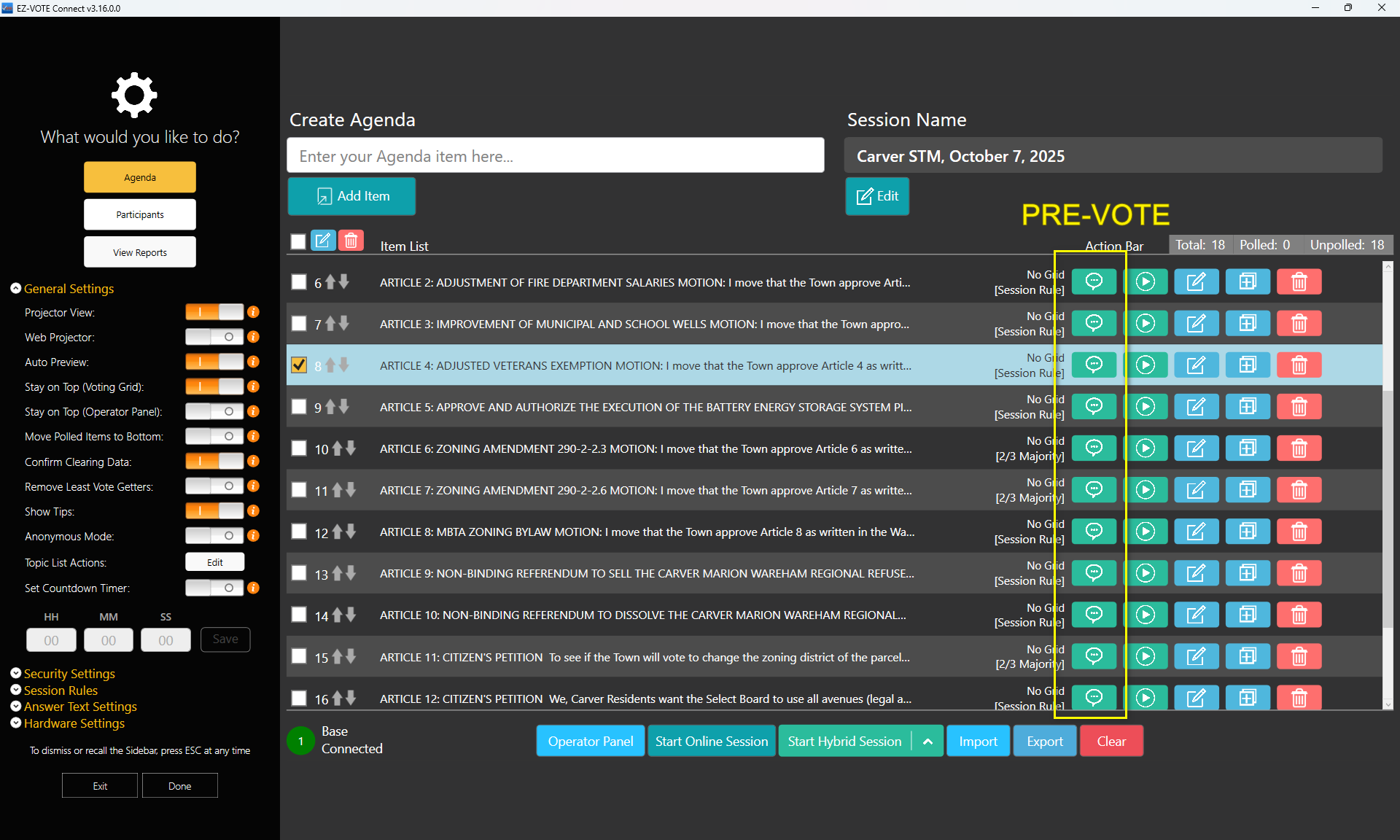Click the comment bubble icon for Article 4
This screenshot has height=840, width=1400.
tap(1094, 365)
